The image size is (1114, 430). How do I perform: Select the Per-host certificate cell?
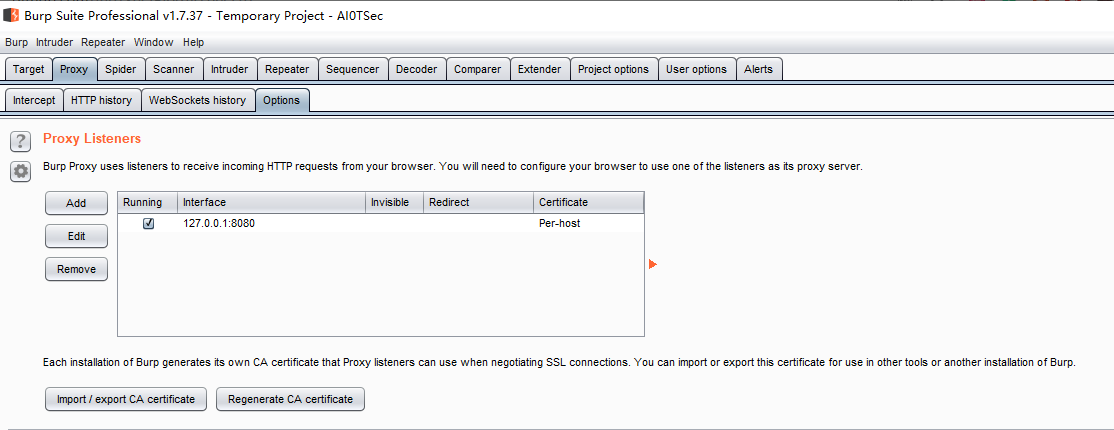click(588, 223)
